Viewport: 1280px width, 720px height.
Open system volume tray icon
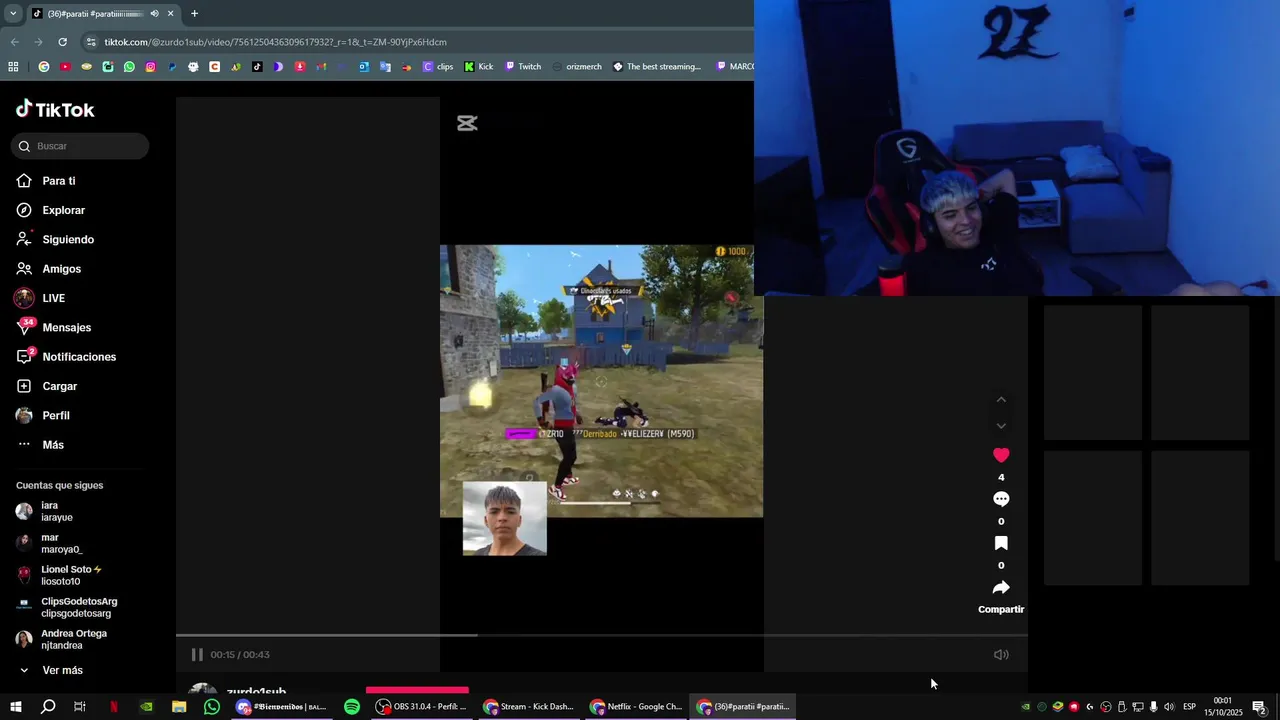click(x=1169, y=707)
